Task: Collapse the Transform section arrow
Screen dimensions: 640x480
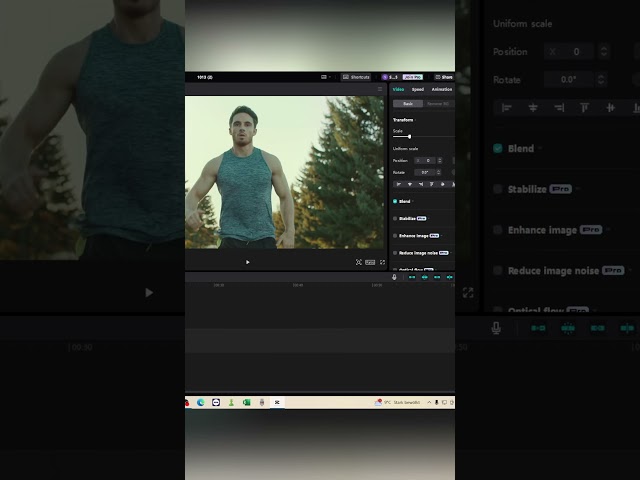Action: pyautogui.click(x=416, y=120)
